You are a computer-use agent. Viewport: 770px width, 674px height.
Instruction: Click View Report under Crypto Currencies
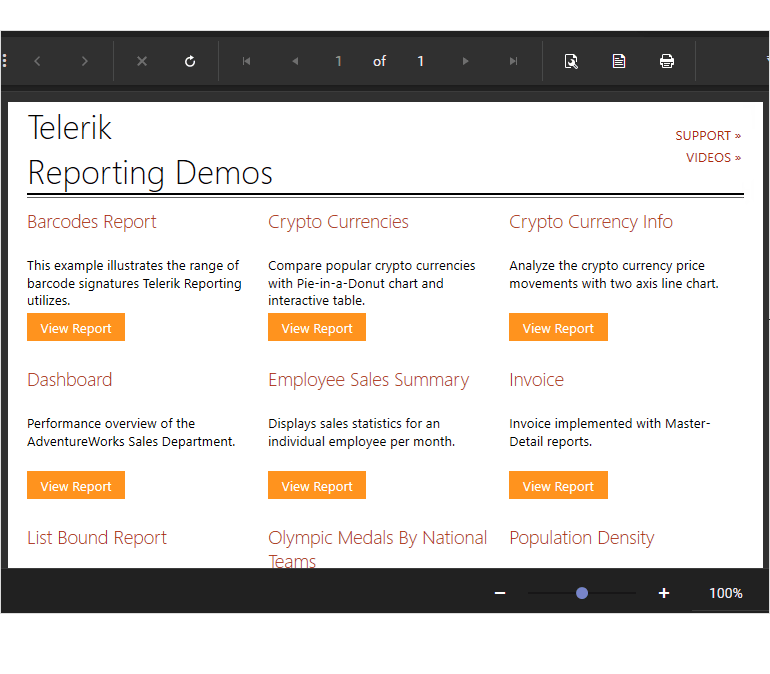[317, 327]
